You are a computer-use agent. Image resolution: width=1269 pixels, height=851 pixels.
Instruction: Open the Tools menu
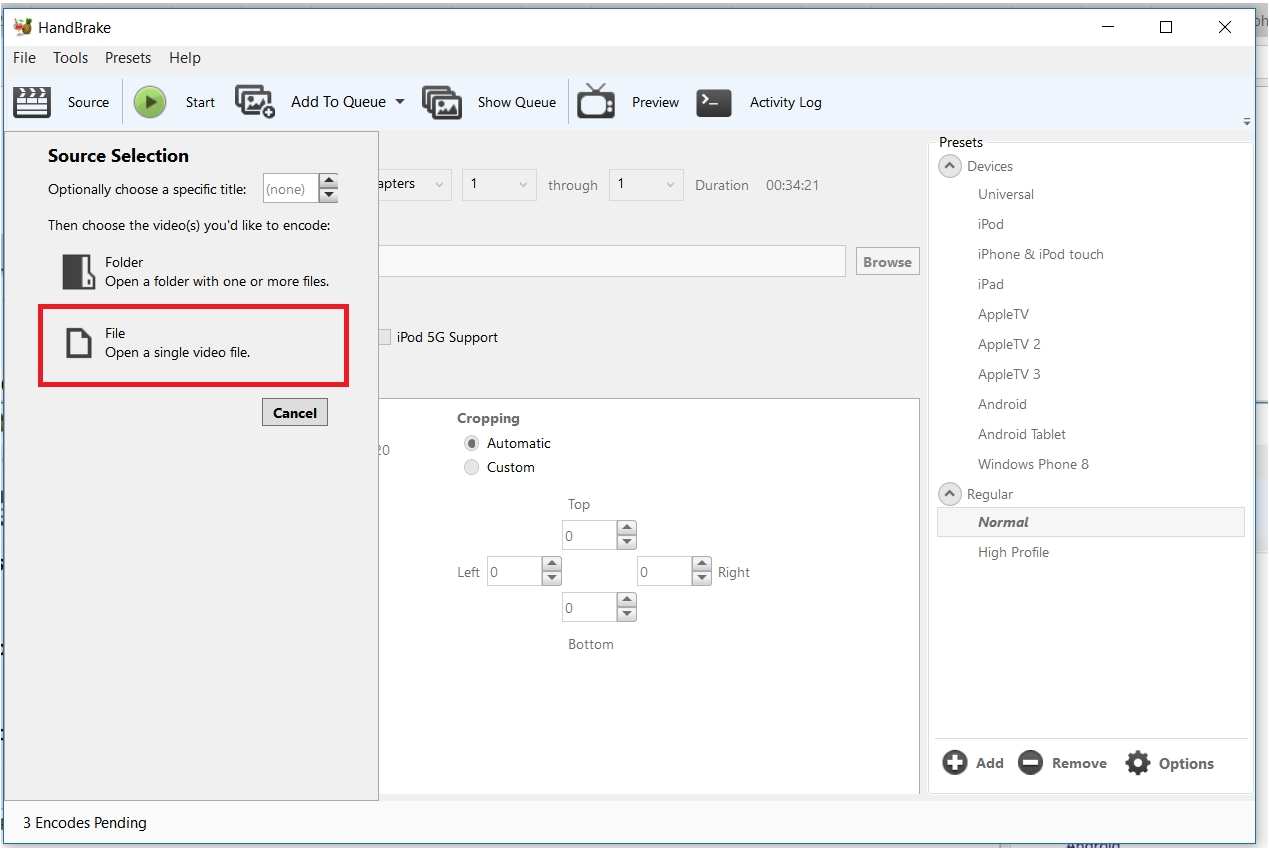pos(70,58)
